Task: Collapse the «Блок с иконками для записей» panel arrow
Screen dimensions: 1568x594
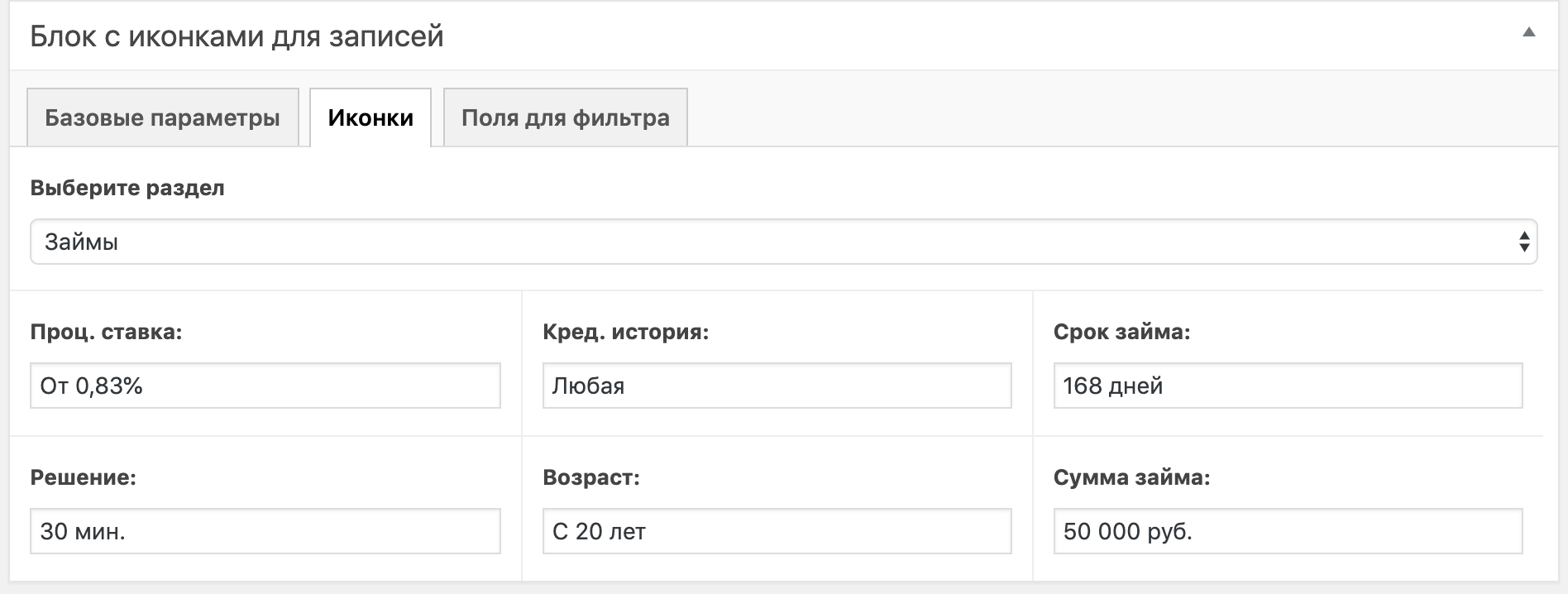Action: click(1528, 33)
